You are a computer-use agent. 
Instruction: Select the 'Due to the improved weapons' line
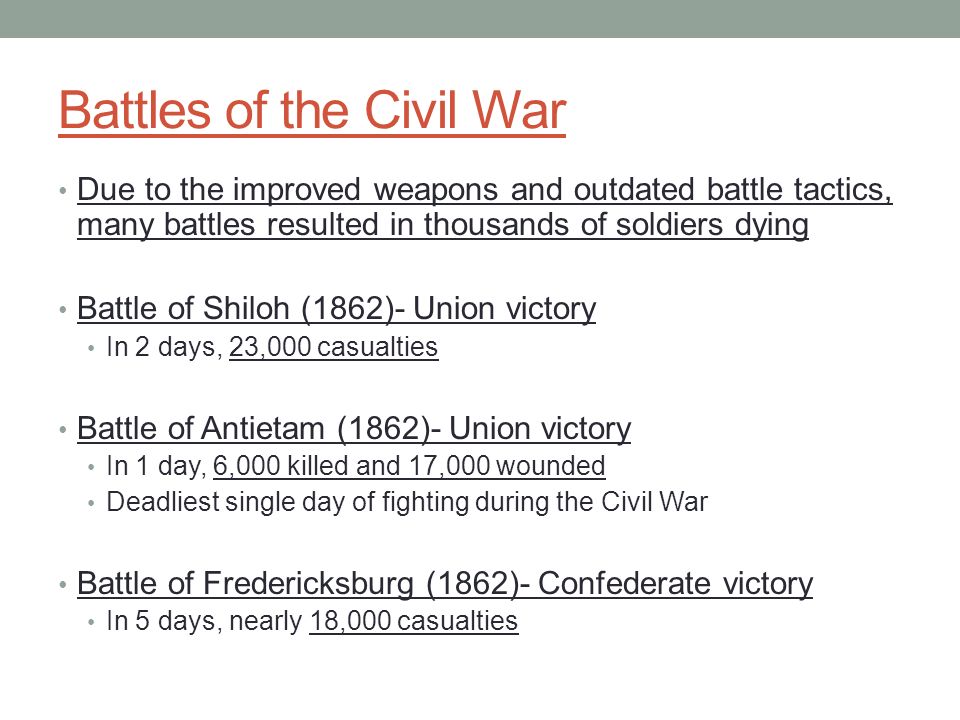pyautogui.click(x=484, y=190)
